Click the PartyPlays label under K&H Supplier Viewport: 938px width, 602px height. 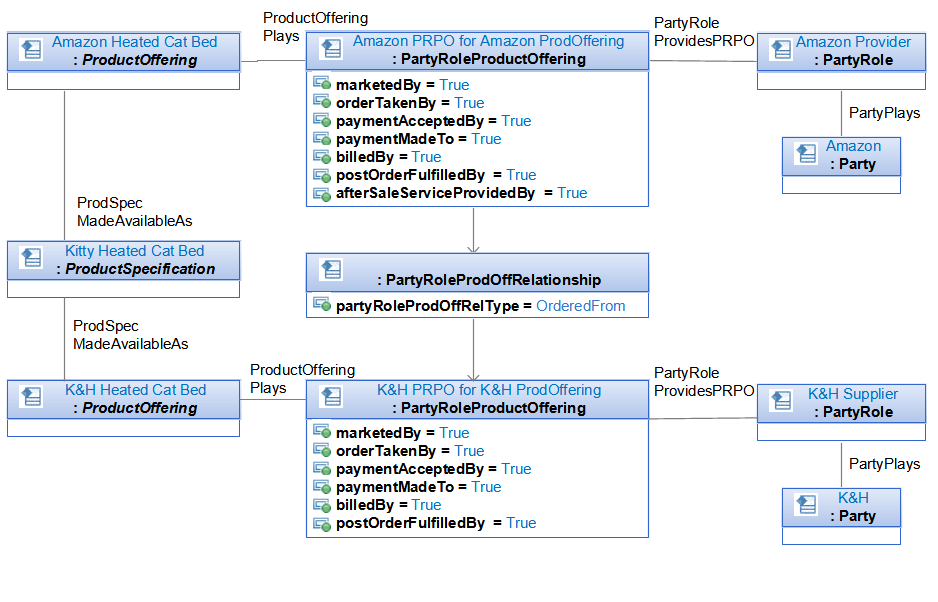tap(884, 464)
